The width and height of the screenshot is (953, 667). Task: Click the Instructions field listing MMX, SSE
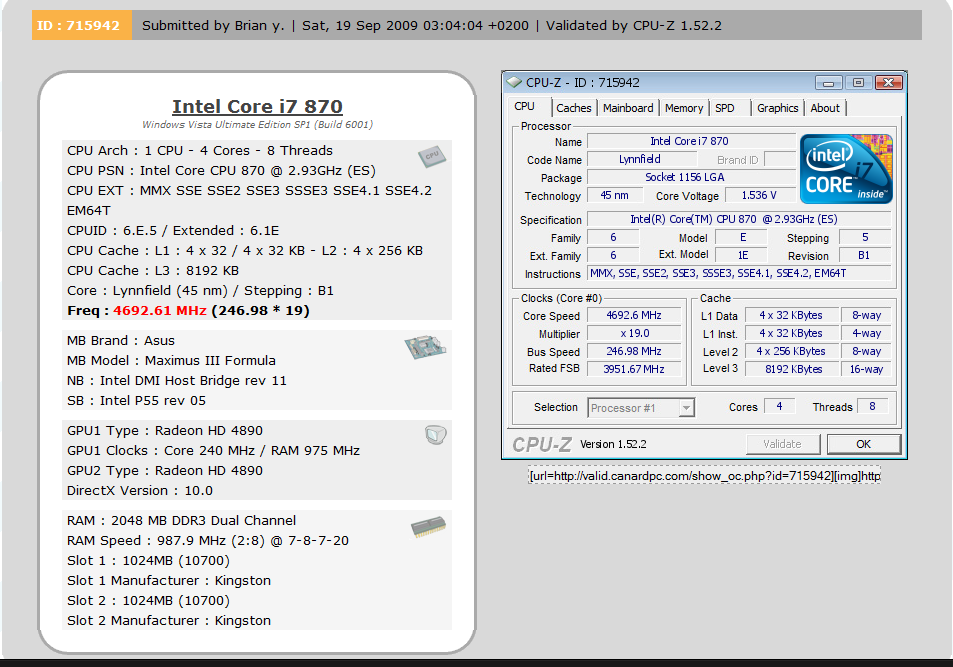point(739,274)
